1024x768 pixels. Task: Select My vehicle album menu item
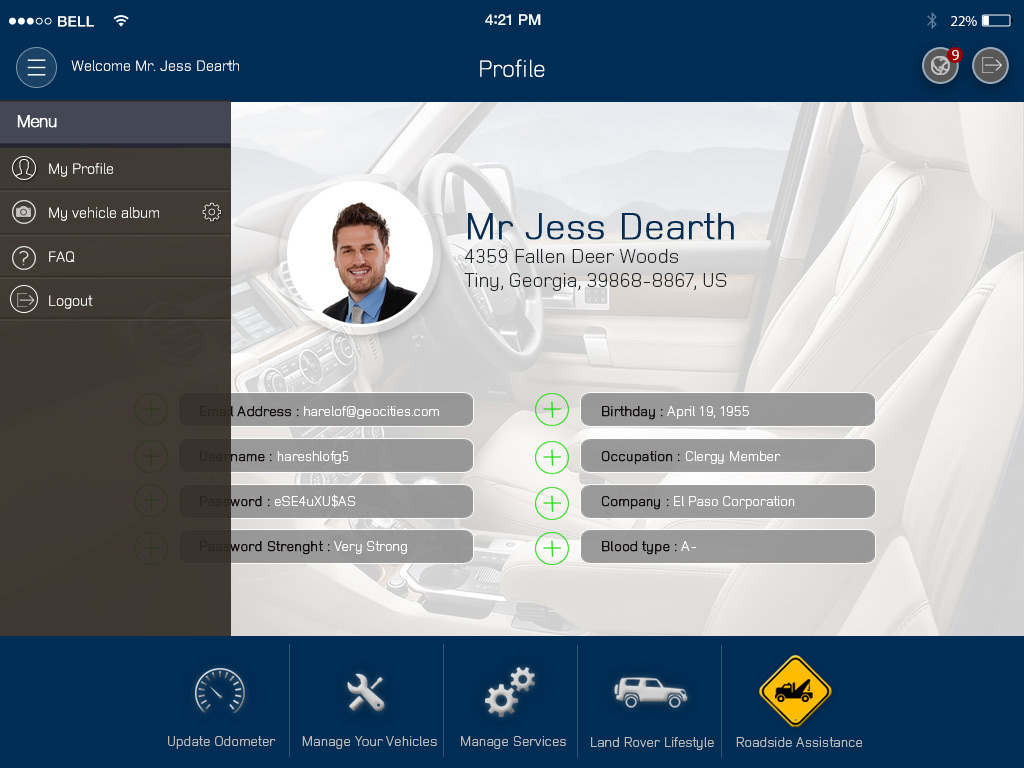(x=115, y=213)
